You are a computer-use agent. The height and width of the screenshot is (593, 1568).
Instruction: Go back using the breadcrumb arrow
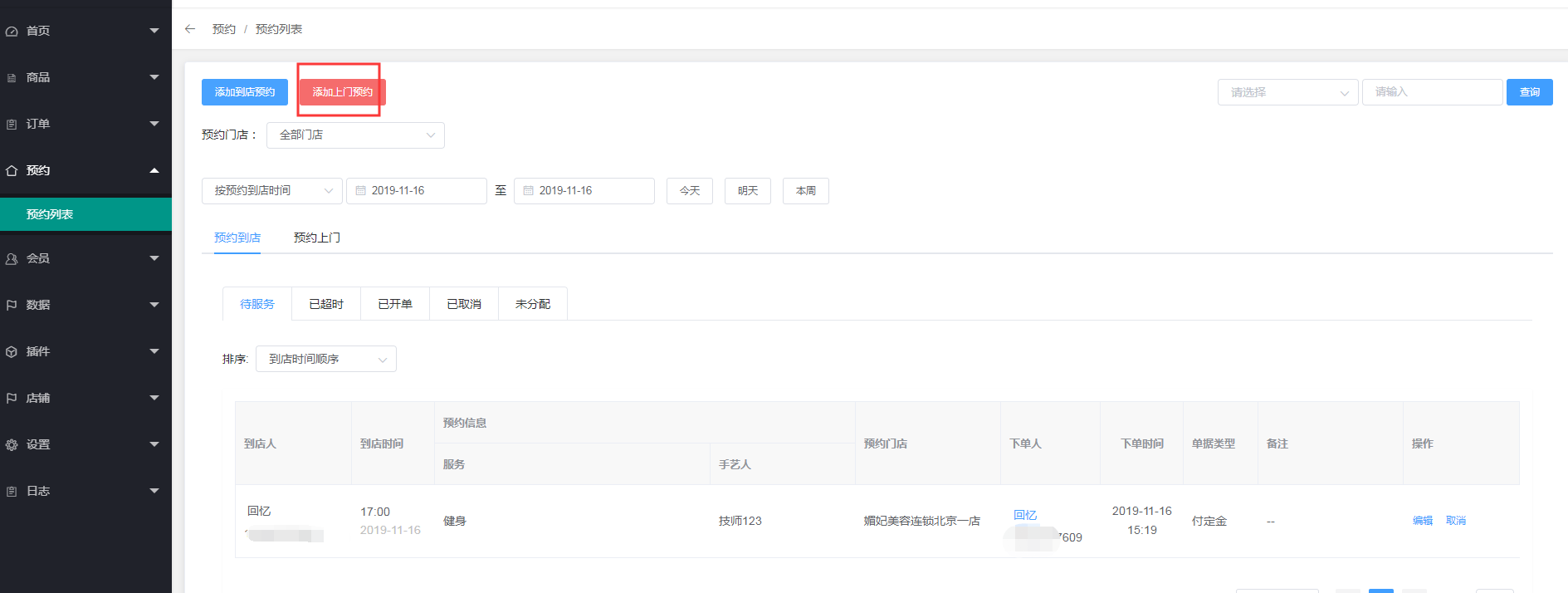pos(190,29)
